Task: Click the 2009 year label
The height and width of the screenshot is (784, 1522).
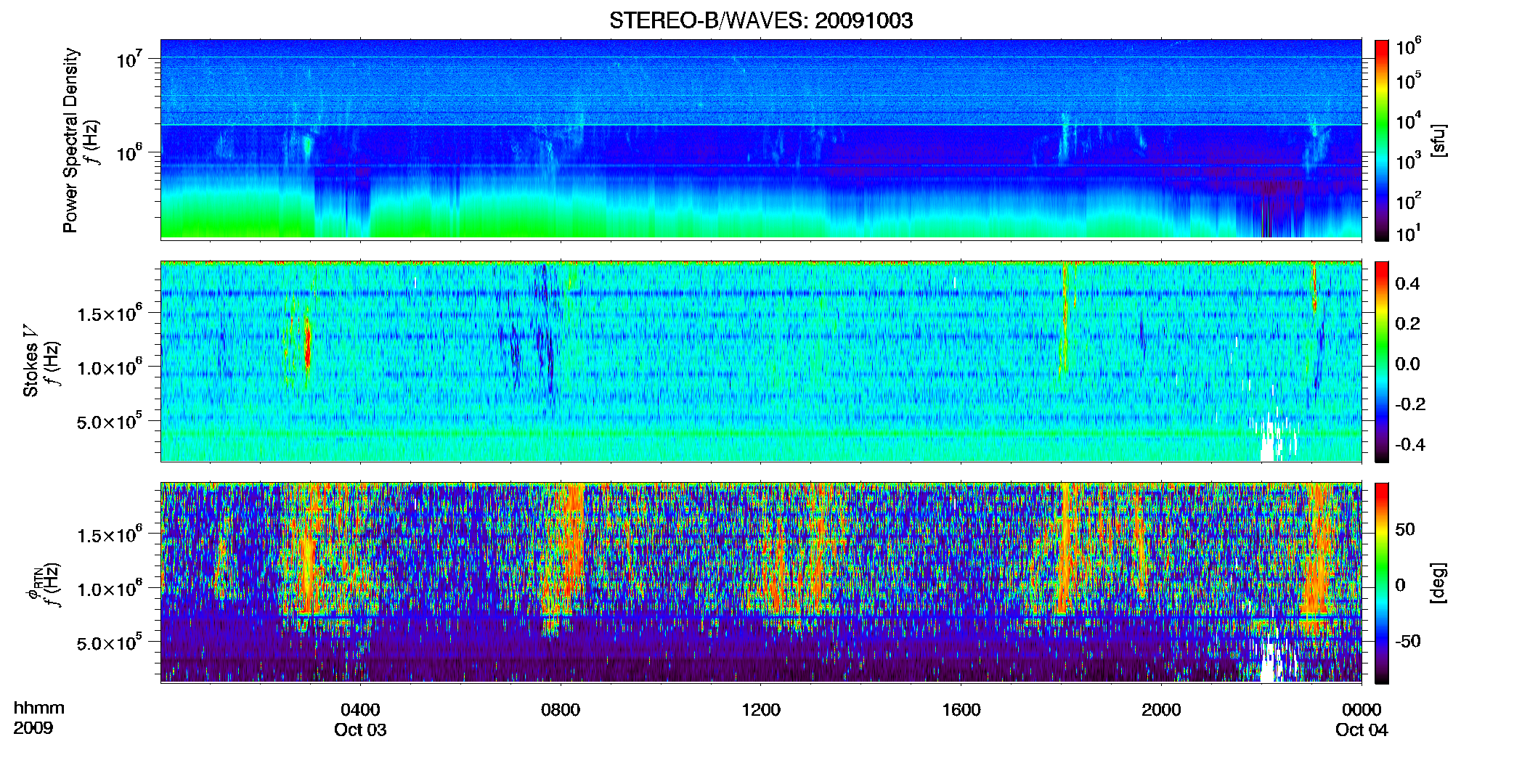Action: (33, 727)
